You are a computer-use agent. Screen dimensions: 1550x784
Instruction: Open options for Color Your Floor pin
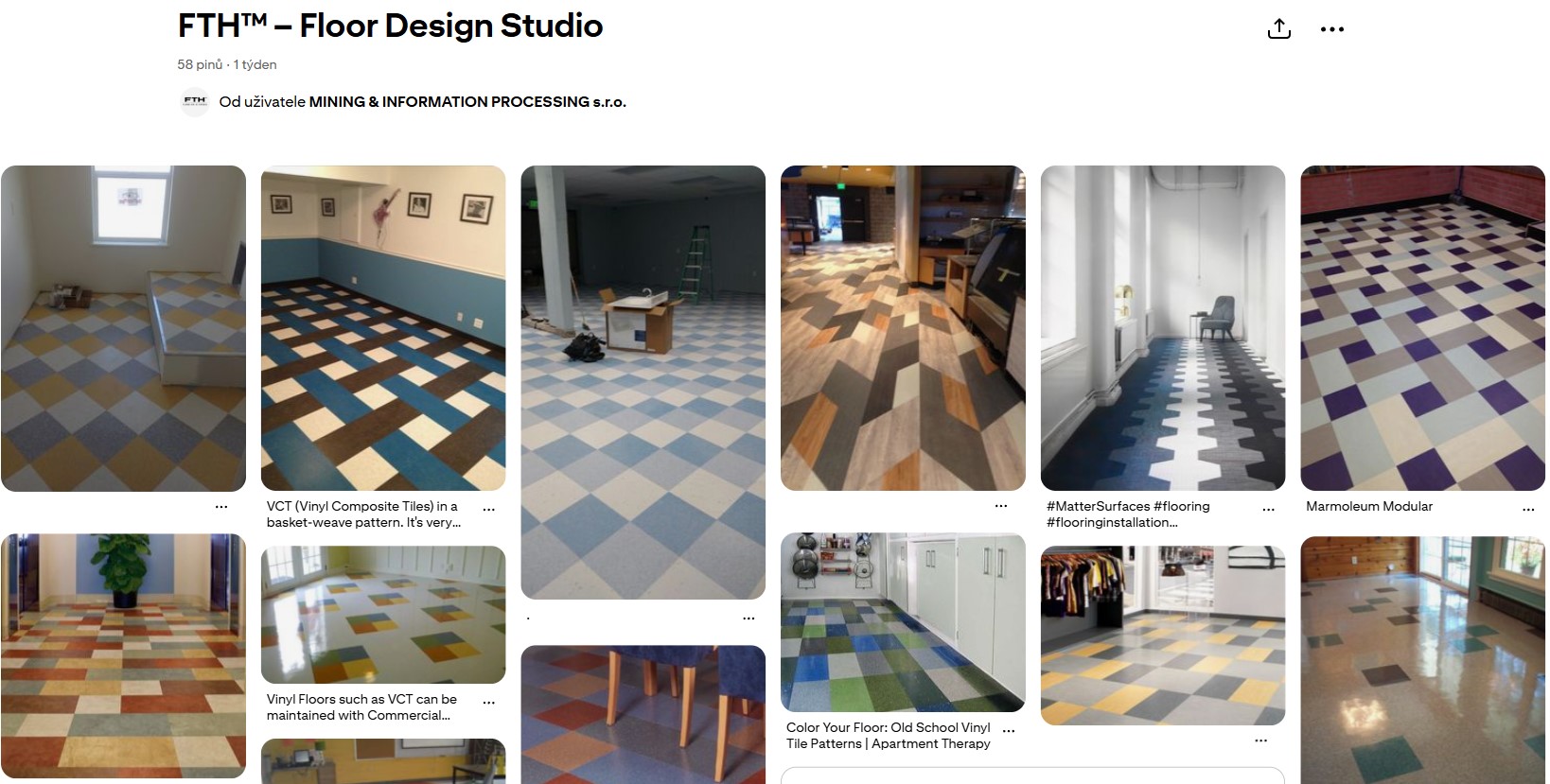pos(1009,731)
